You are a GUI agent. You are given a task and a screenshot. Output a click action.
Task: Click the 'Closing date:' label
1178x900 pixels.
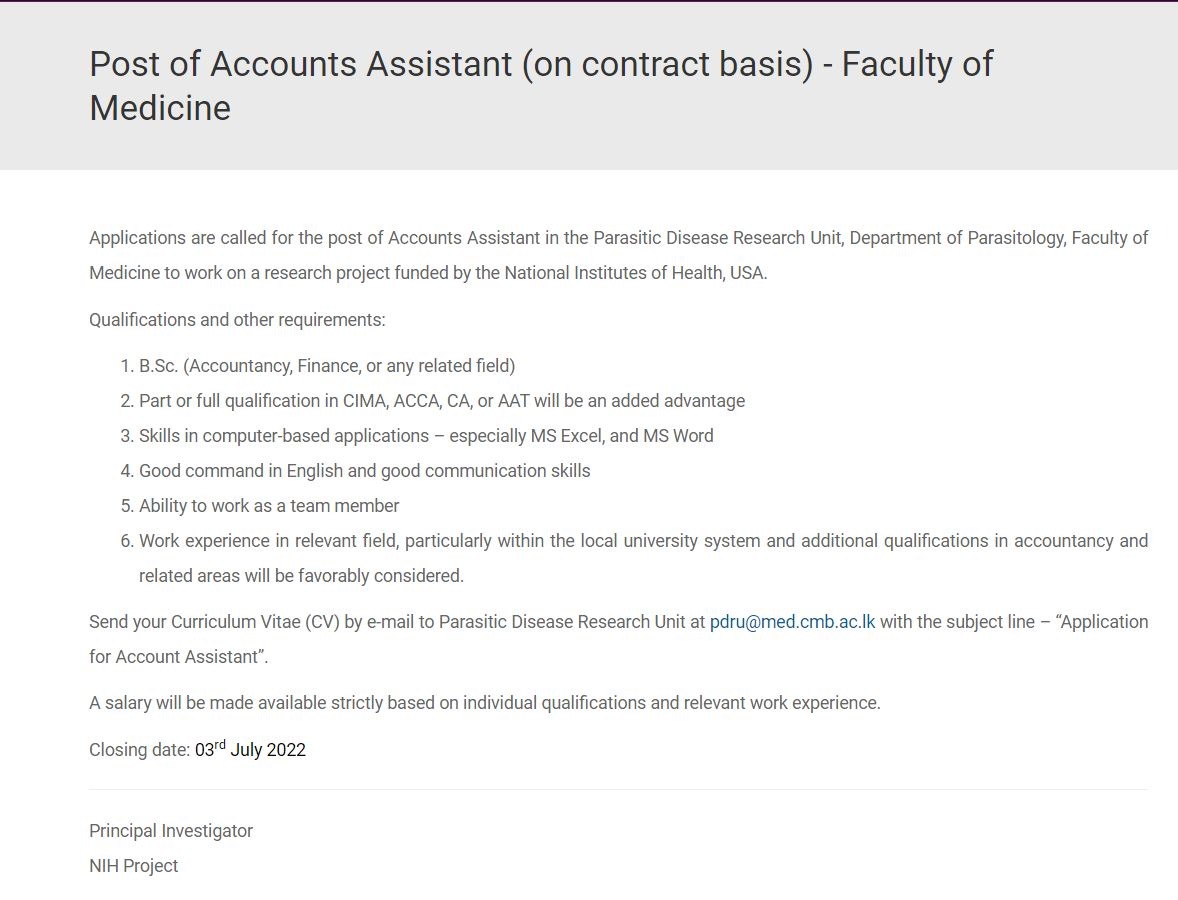139,750
